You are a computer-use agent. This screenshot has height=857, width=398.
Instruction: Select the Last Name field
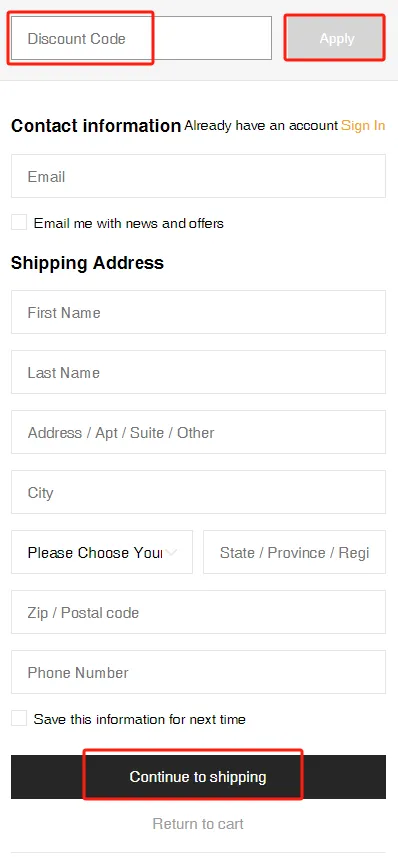point(198,372)
